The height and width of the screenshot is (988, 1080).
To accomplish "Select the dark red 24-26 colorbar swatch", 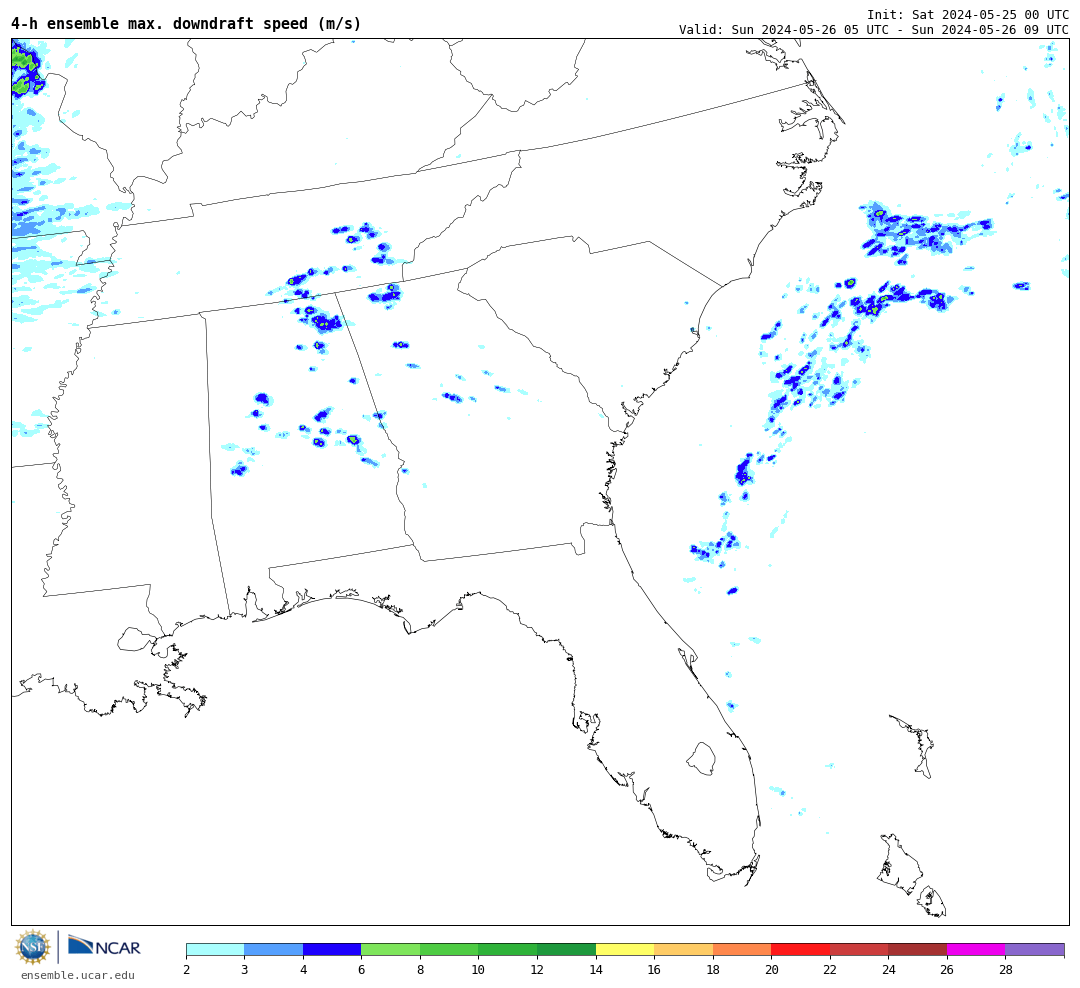I will pos(917,949).
